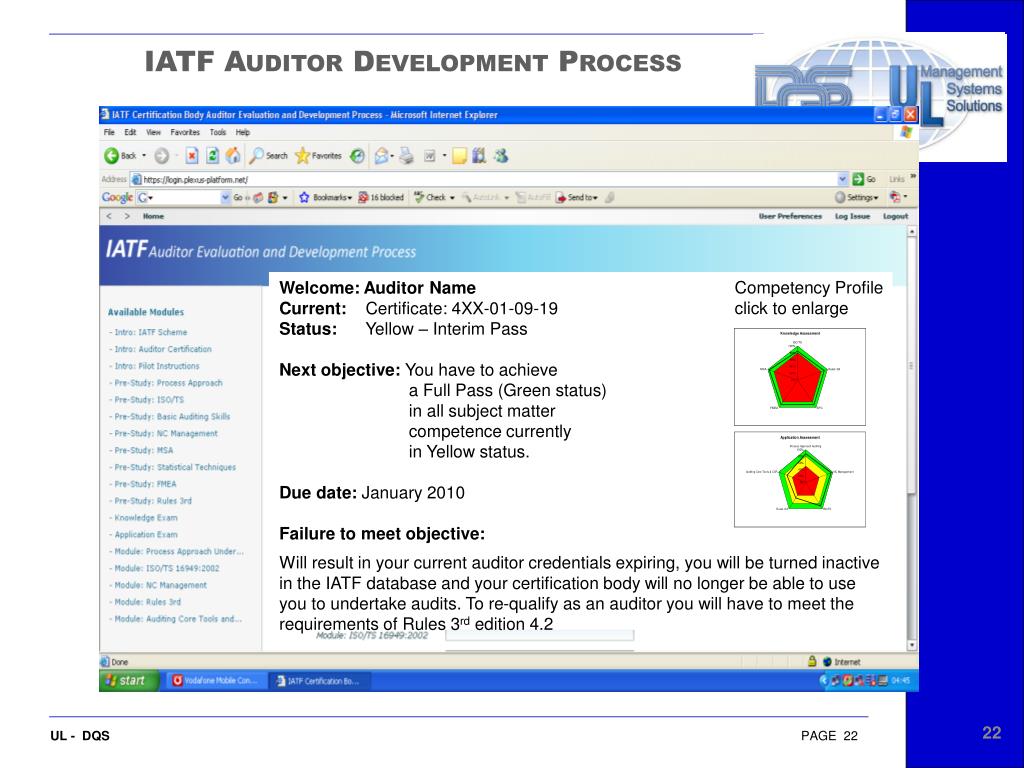Open the Google toolbar Settings dropdown
This screenshot has height=768, width=1024.
pos(856,197)
